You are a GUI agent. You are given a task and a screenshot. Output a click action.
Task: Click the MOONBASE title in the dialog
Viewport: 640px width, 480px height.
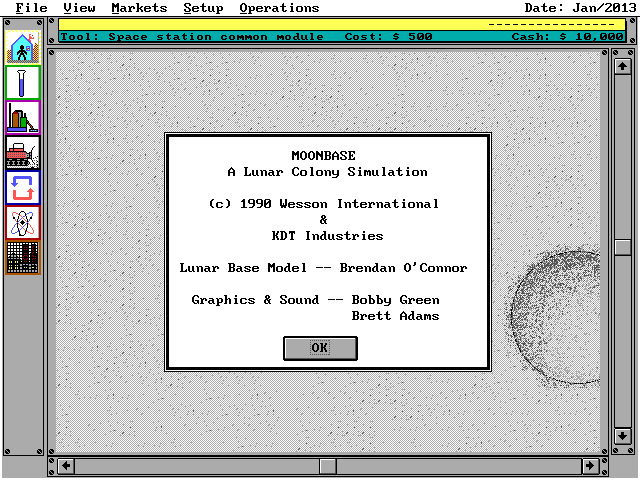[x=323, y=156]
